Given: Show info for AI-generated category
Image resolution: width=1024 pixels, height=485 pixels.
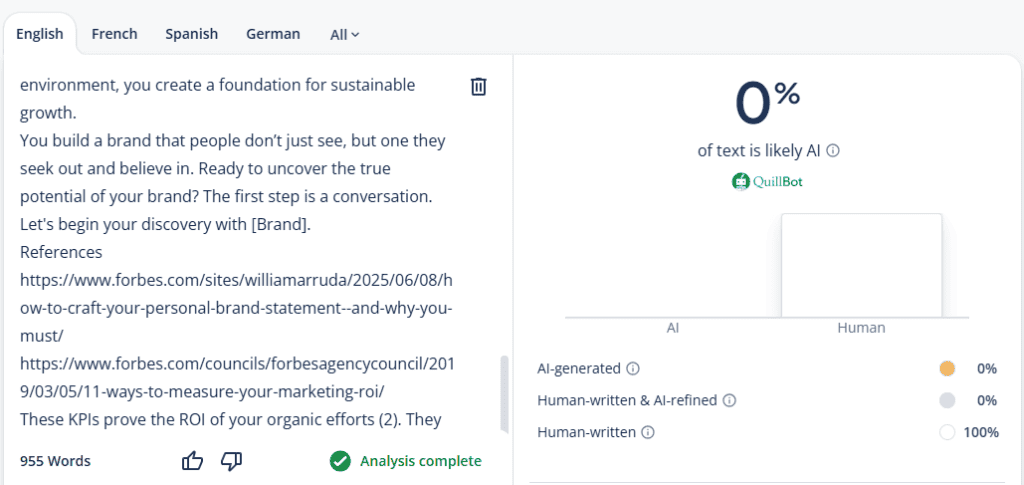Looking at the screenshot, I should 633,369.
